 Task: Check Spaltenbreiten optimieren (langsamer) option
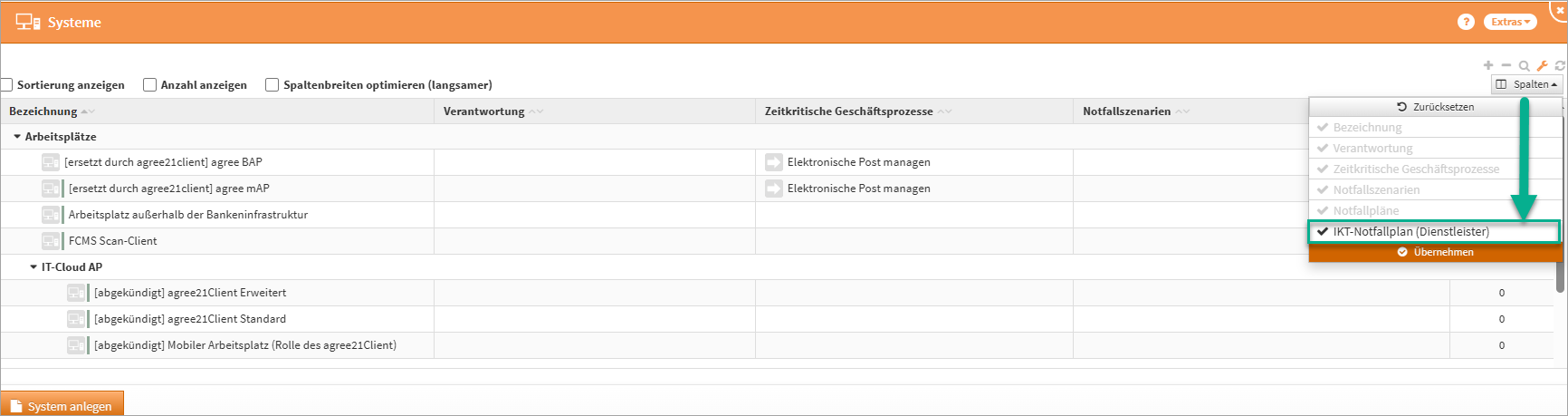click(272, 85)
